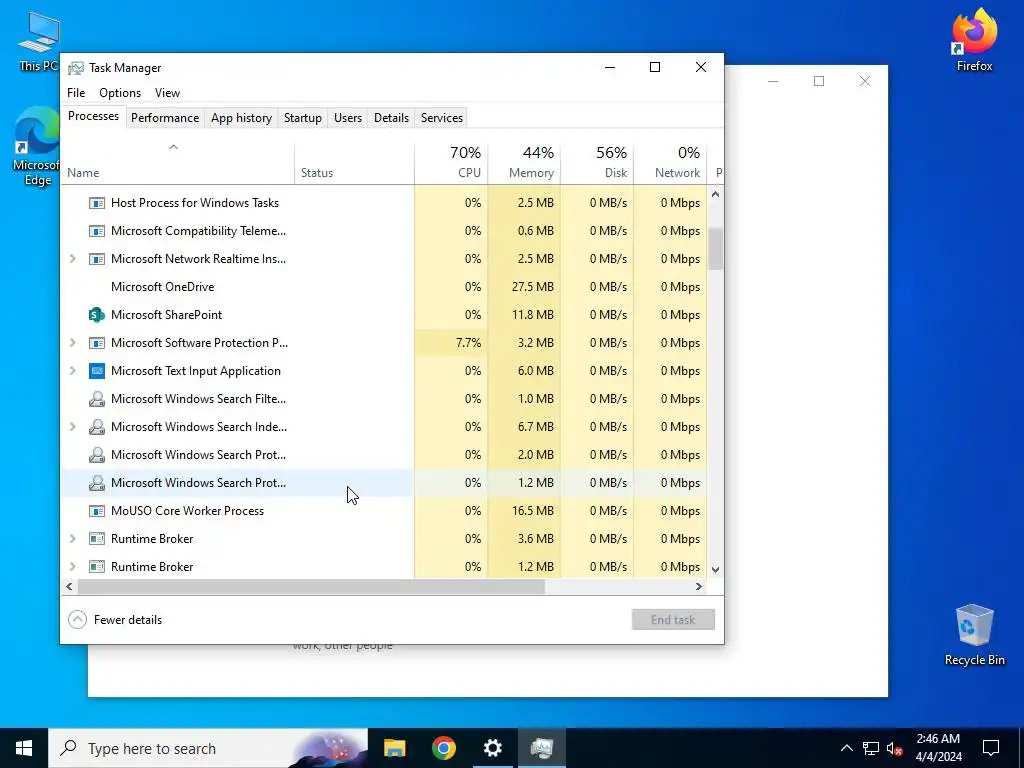Screen dimensions: 1024x768
Task: Click the Microsoft Windows Search Filter icon
Action: [97, 399]
